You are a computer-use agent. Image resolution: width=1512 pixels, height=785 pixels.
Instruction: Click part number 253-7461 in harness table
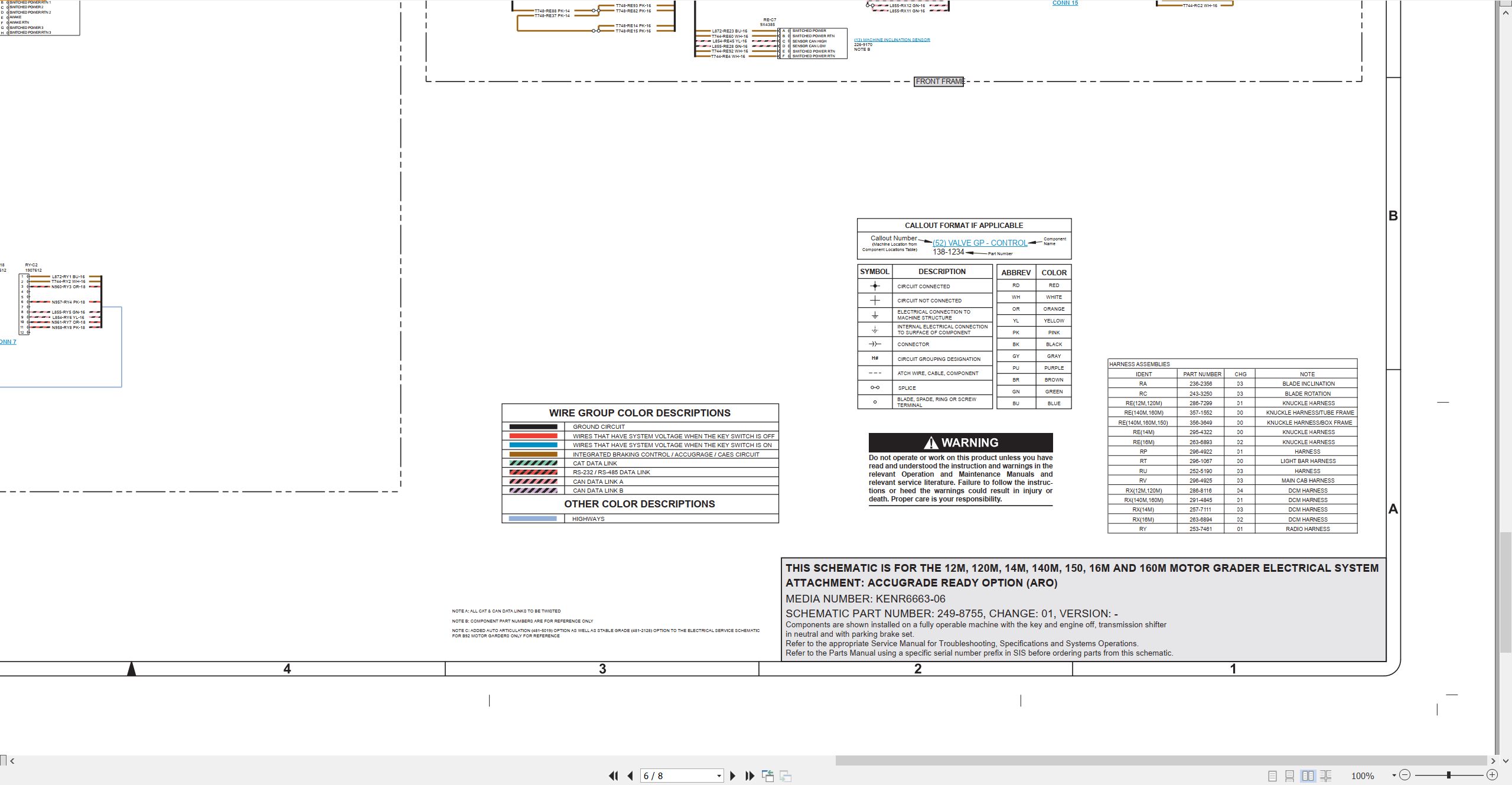click(x=1201, y=529)
